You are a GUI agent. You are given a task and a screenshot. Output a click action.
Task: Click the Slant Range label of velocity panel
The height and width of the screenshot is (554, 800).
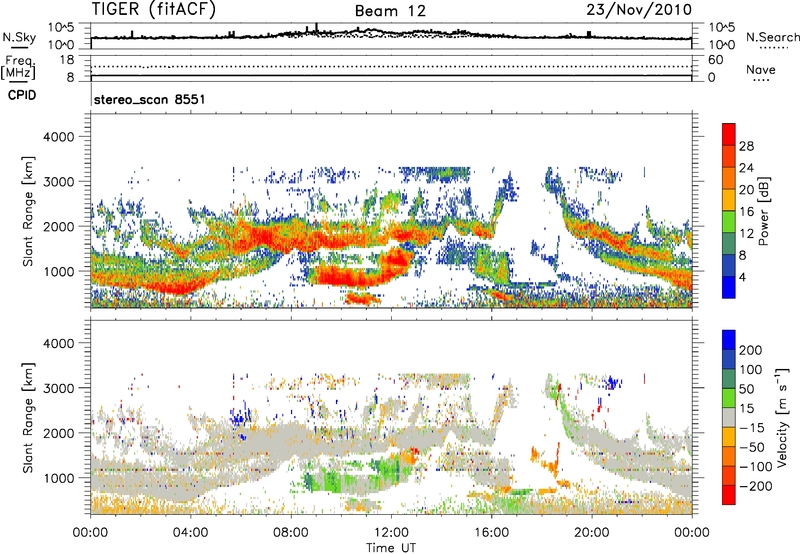tap(28, 418)
